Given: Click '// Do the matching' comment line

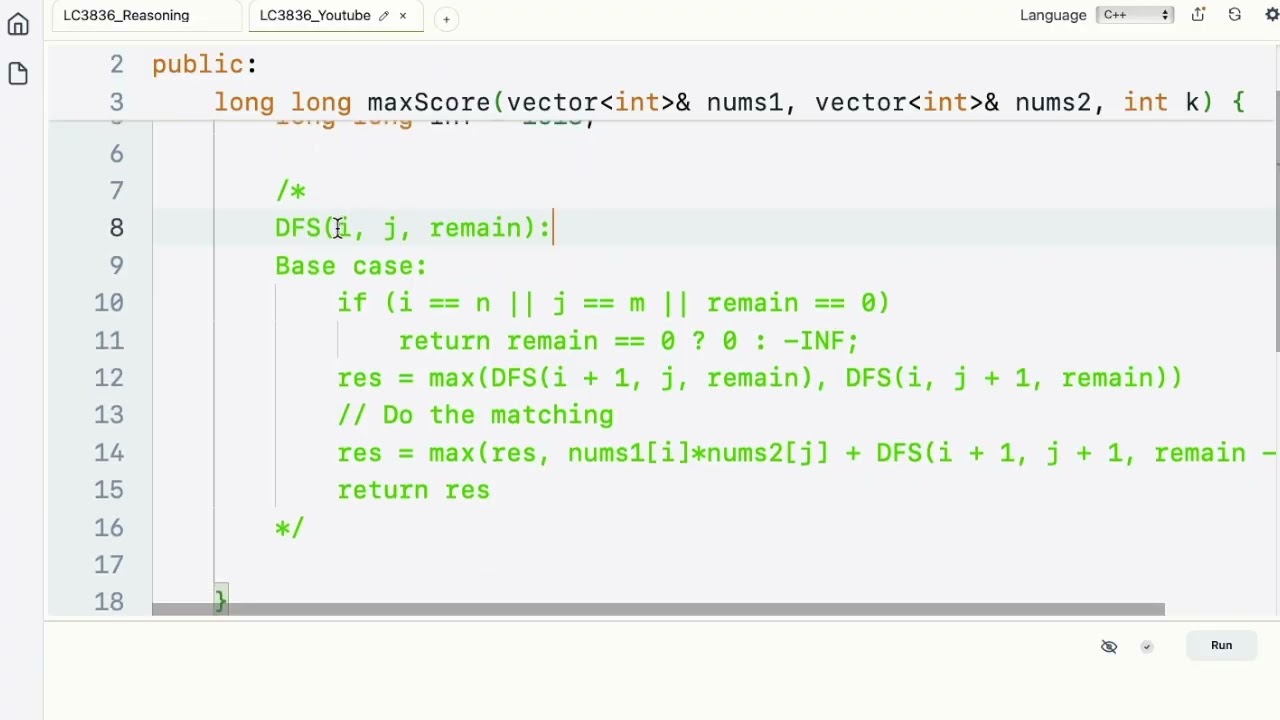Looking at the screenshot, I should pos(476,415).
